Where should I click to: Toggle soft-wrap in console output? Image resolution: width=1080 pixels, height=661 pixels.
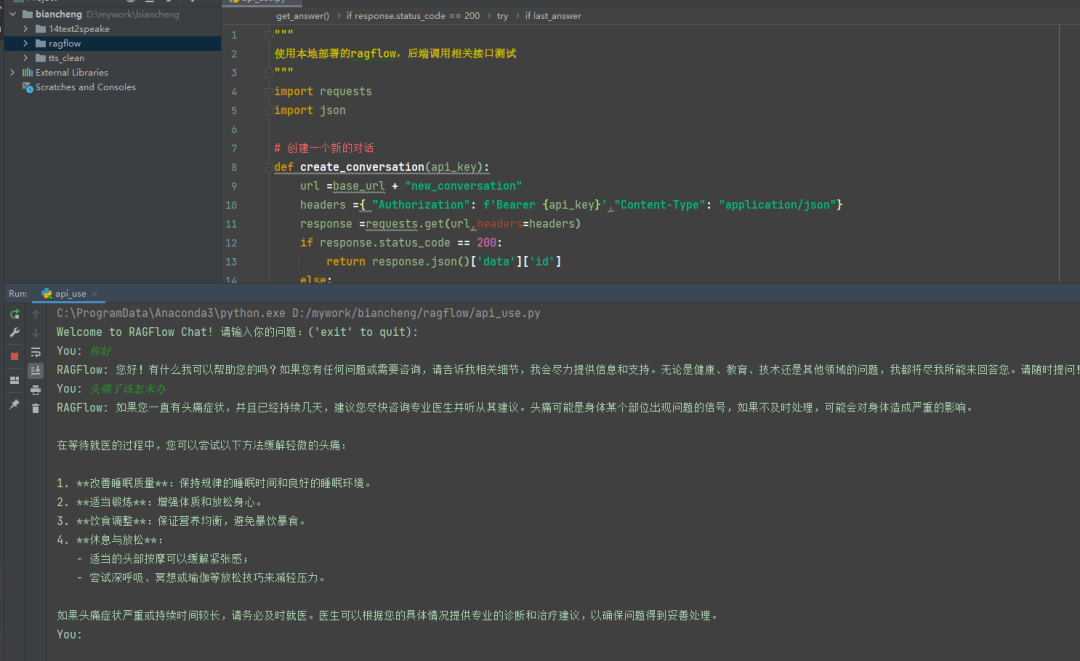(x=36, y=353)
